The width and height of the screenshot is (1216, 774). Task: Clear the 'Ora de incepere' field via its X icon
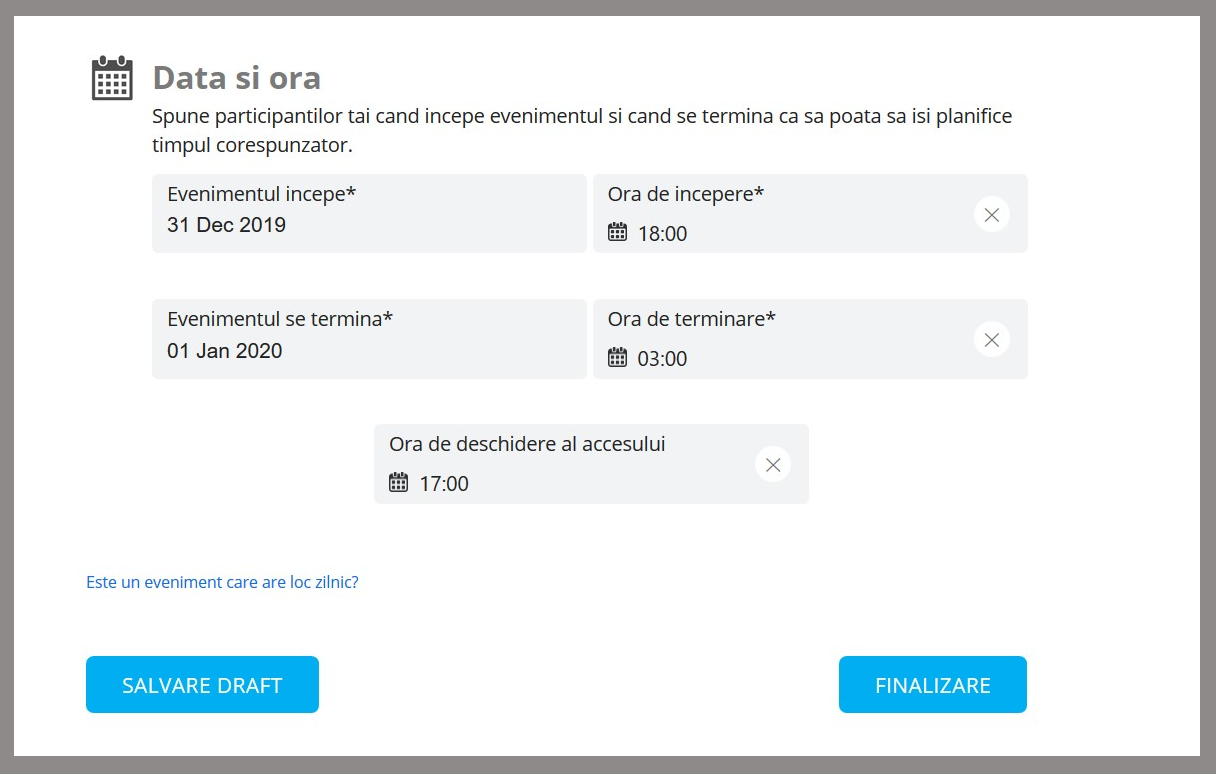(x=991, y=214)
